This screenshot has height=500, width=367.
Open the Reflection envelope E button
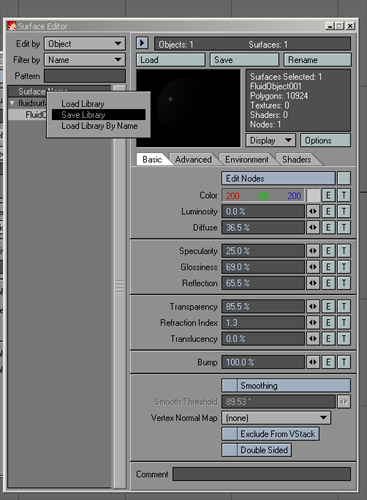click(x=328, y=283)
